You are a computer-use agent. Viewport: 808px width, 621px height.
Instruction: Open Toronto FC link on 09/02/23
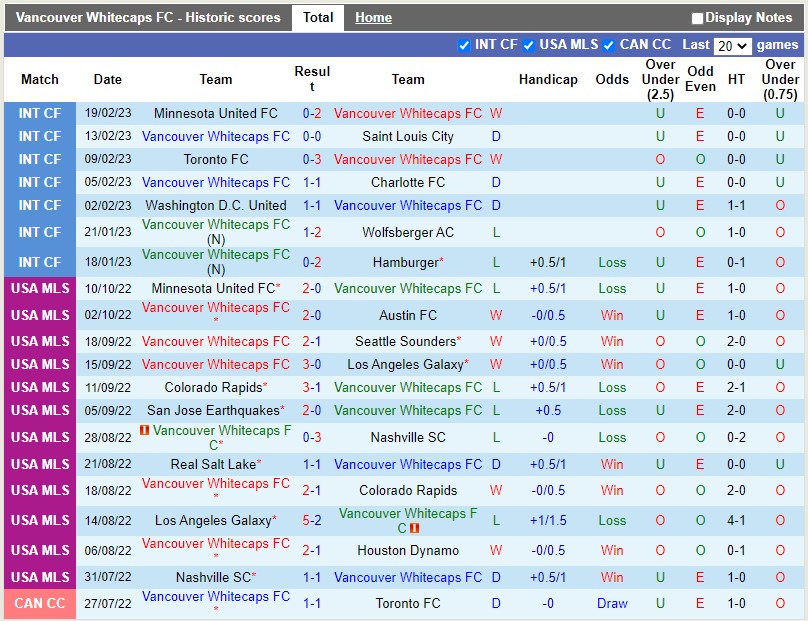point(215,159)
